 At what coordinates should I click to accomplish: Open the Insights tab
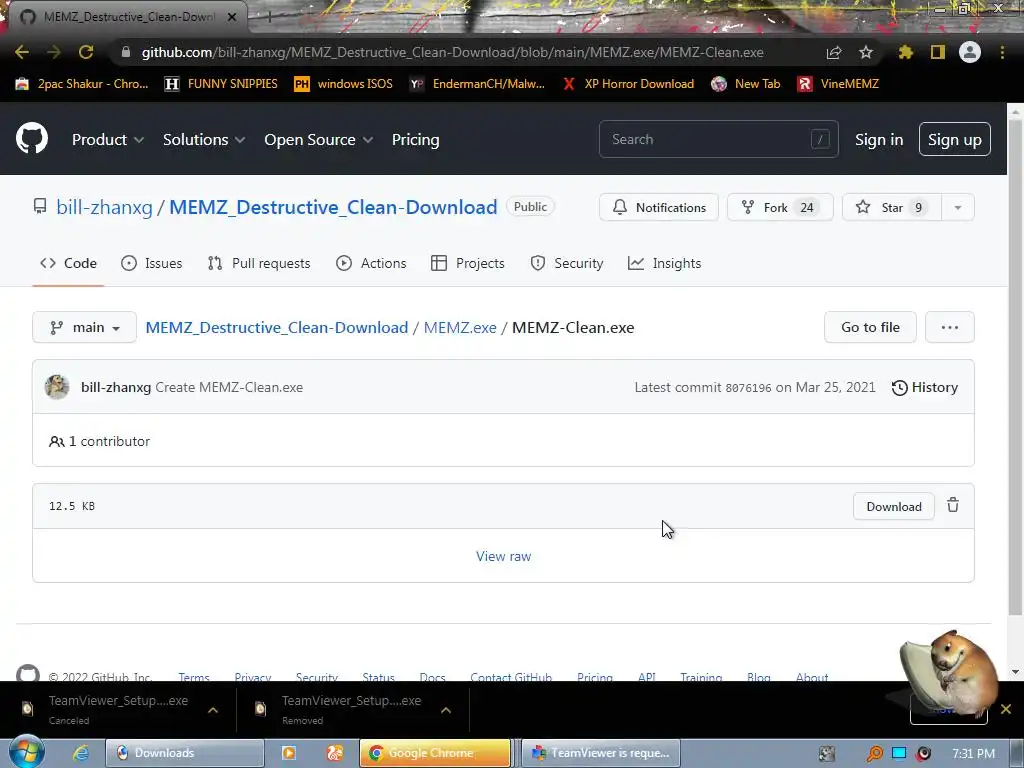[x=664, y=263]
